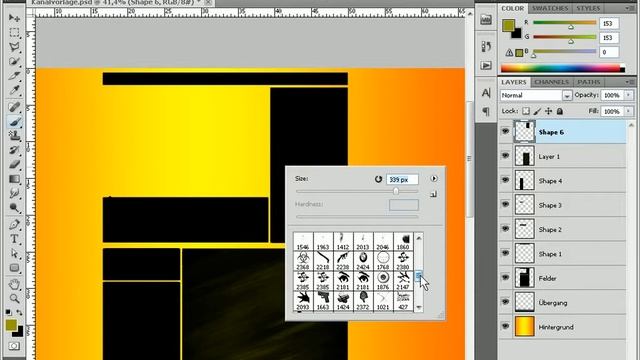Select the Type tool
The height and width of the screenshot is (360, 640).
[x=14, y=239]
